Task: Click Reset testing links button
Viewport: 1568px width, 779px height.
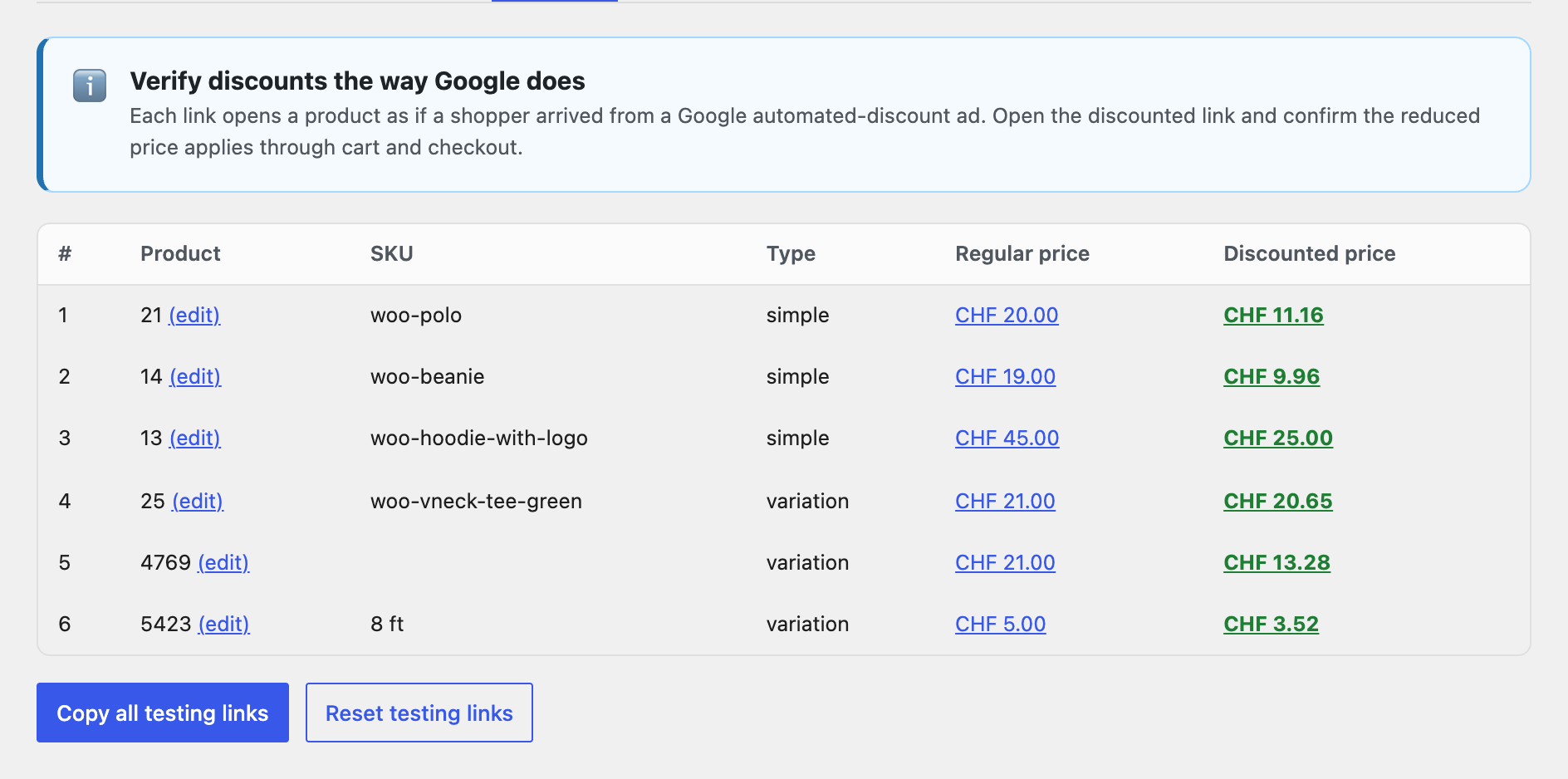Action: [419, 713]
